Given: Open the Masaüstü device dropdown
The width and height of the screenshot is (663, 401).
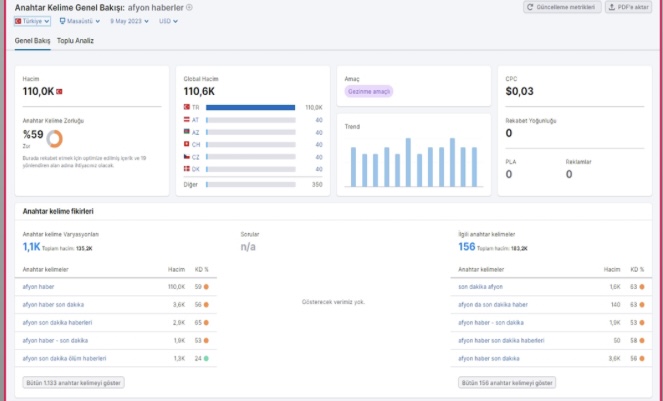Looking at the screenshot, I should click(79, 21).
